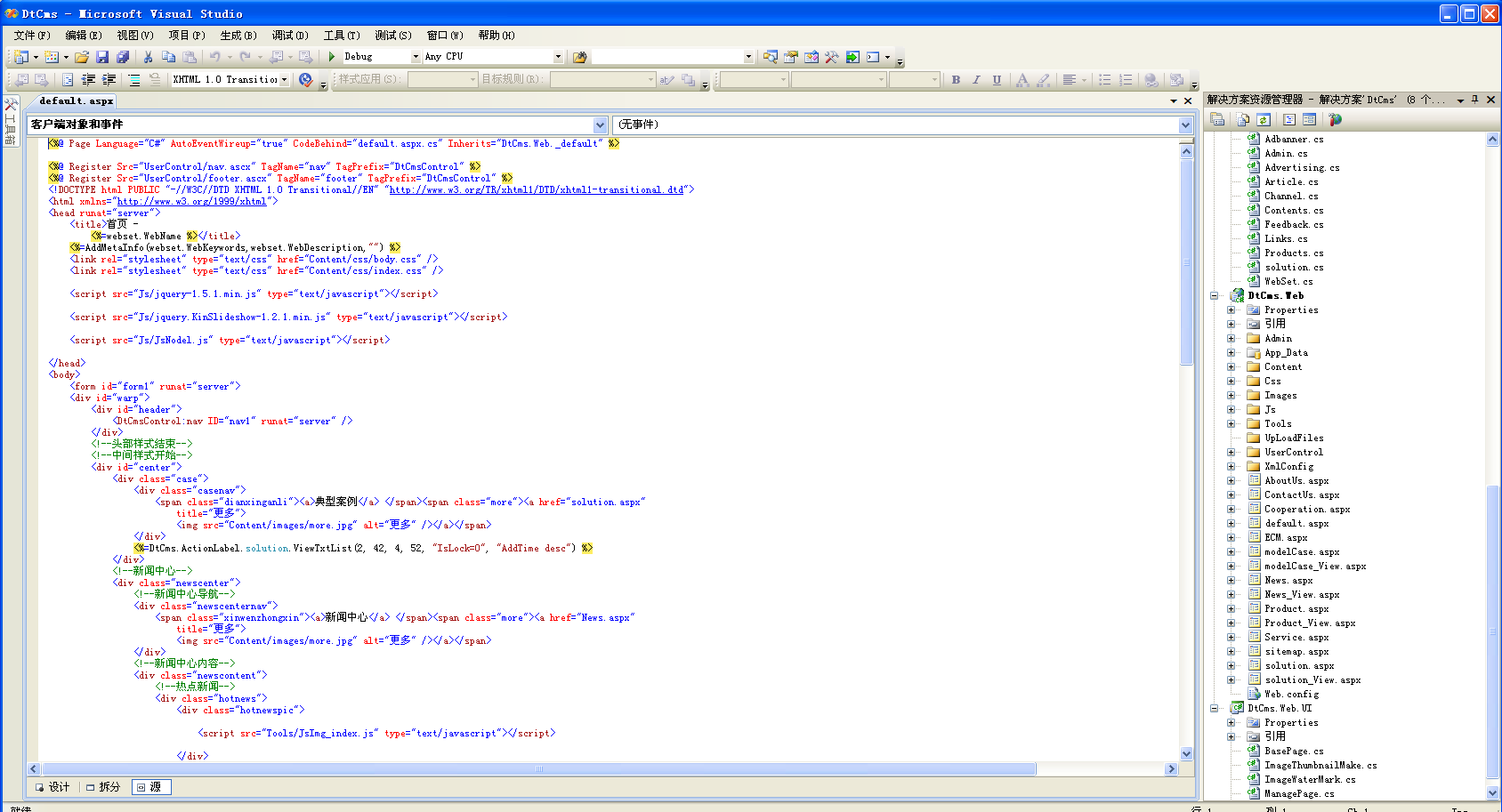Click the Cut scissors icon

148,57
